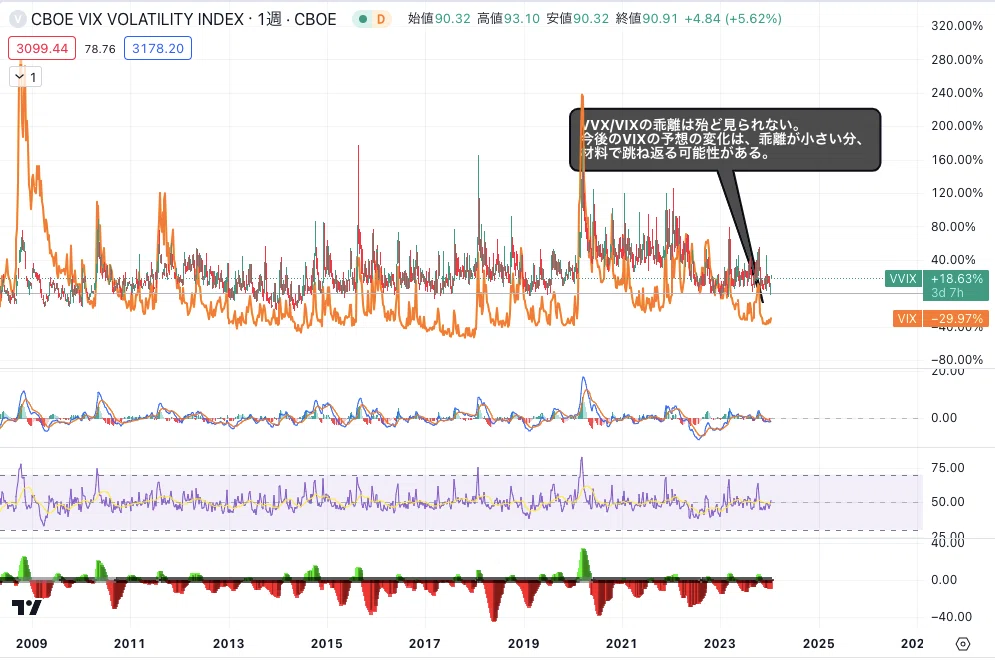Click the 2011 label on time axis
995x660 pixels.
coord(129,644)
